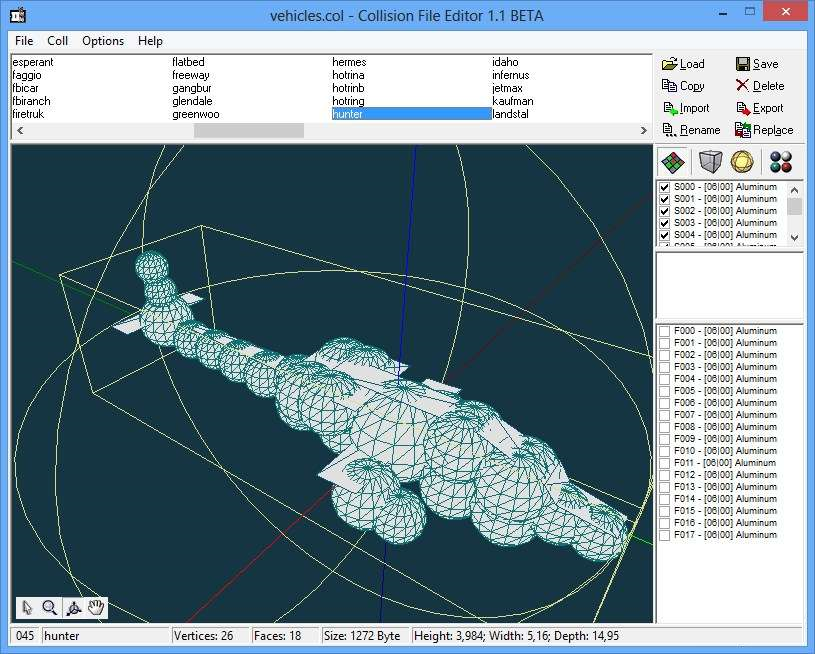This screenshot has height=654, width=815.
Task: Check face F010 Aluminum
Action: [664, 451]
